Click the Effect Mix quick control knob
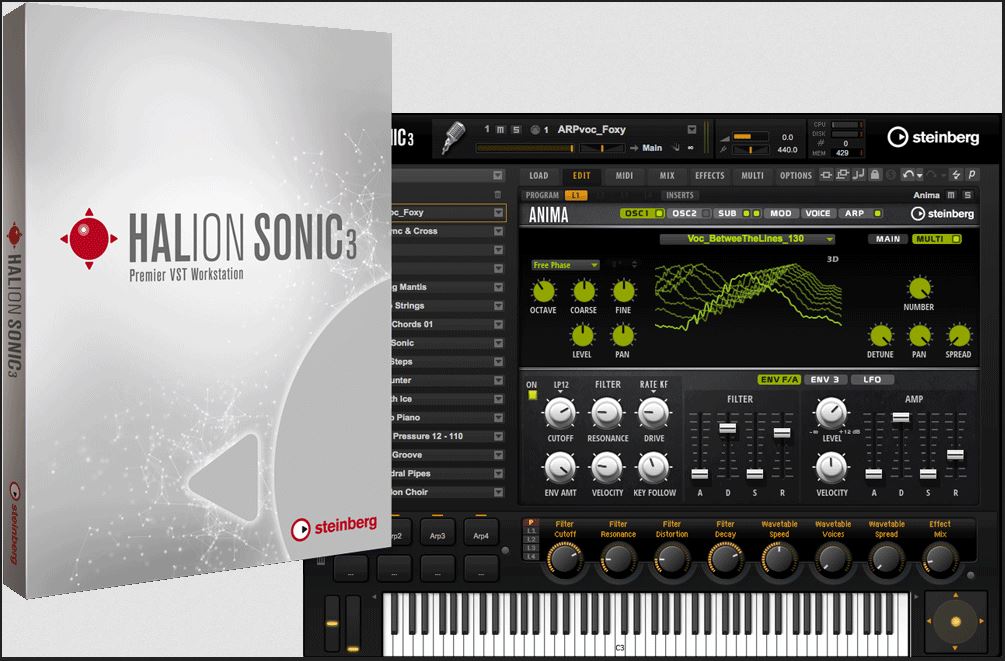The width and height of the screenshot is (1005, 661). coord(940,559)
